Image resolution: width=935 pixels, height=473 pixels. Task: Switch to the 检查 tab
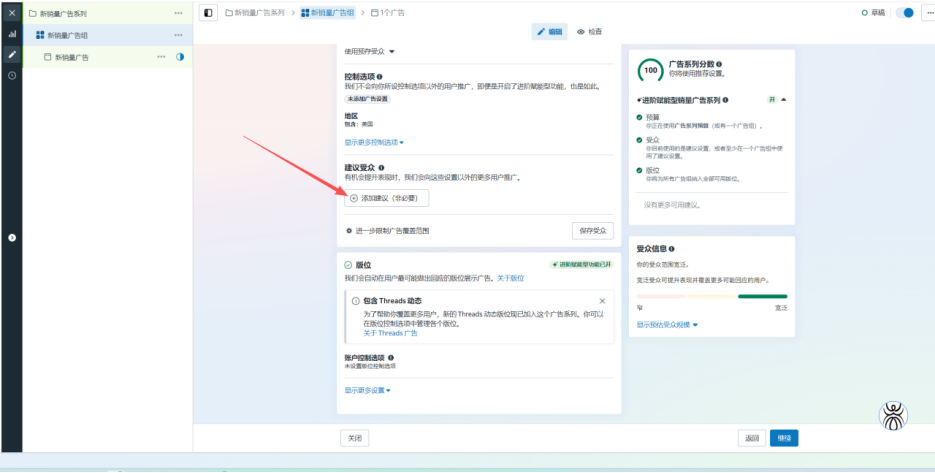590,32
